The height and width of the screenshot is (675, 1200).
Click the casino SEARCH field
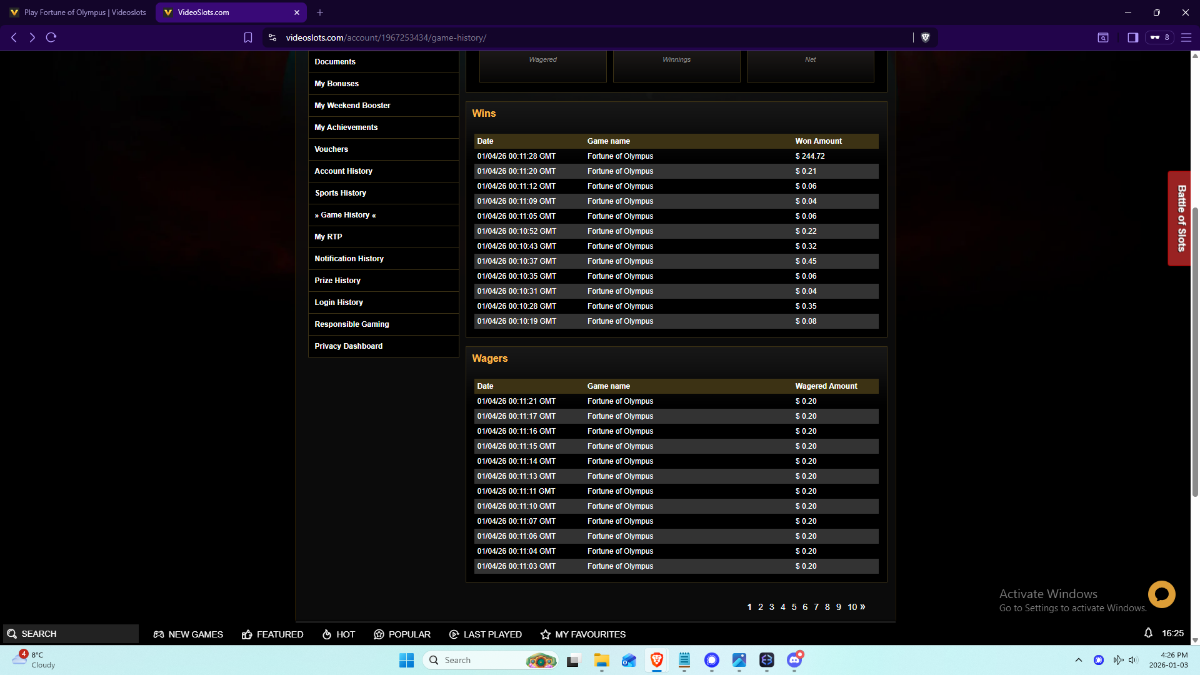[70, 634]
